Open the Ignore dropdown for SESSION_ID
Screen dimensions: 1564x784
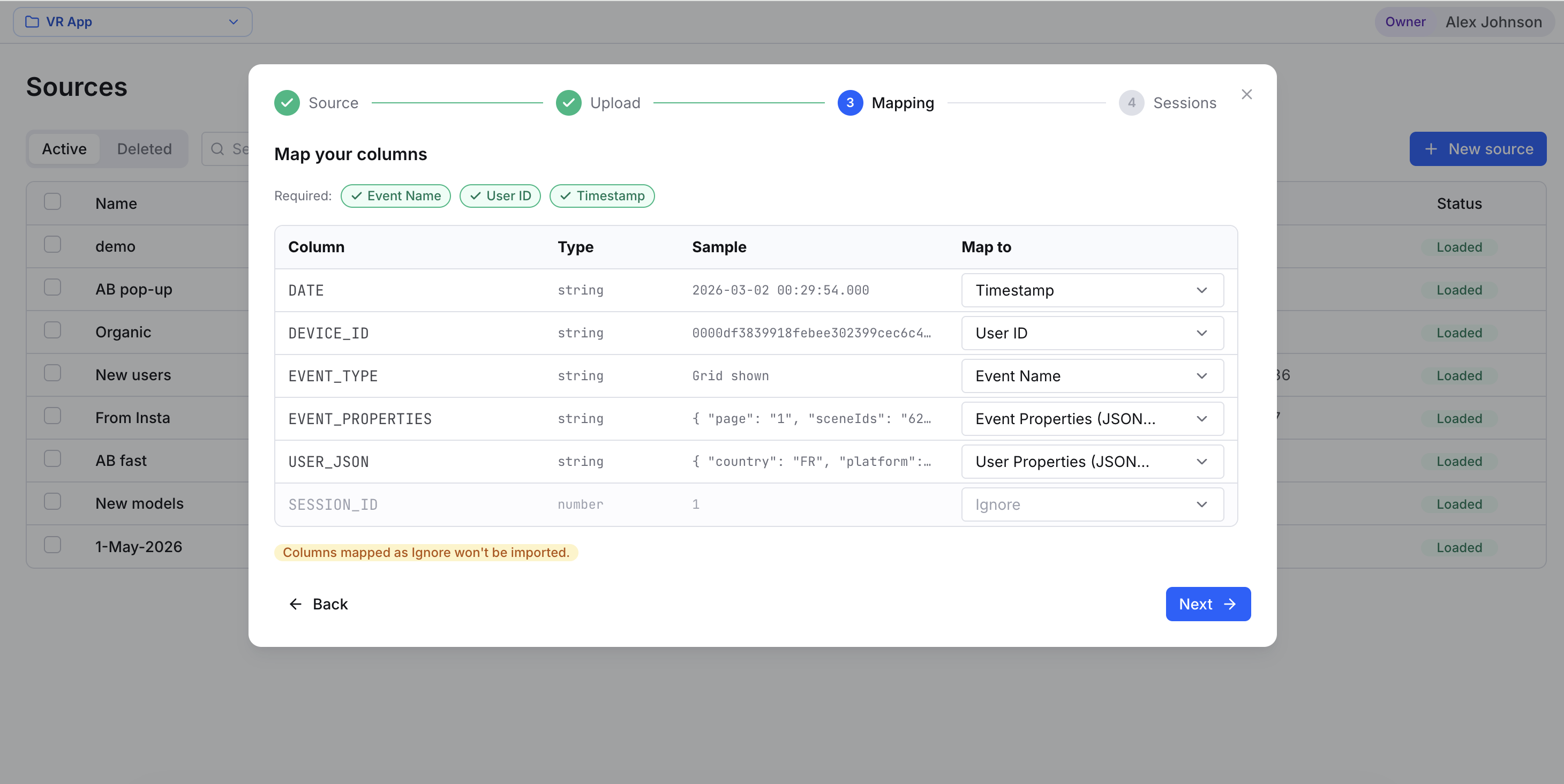click(1092, 504)
